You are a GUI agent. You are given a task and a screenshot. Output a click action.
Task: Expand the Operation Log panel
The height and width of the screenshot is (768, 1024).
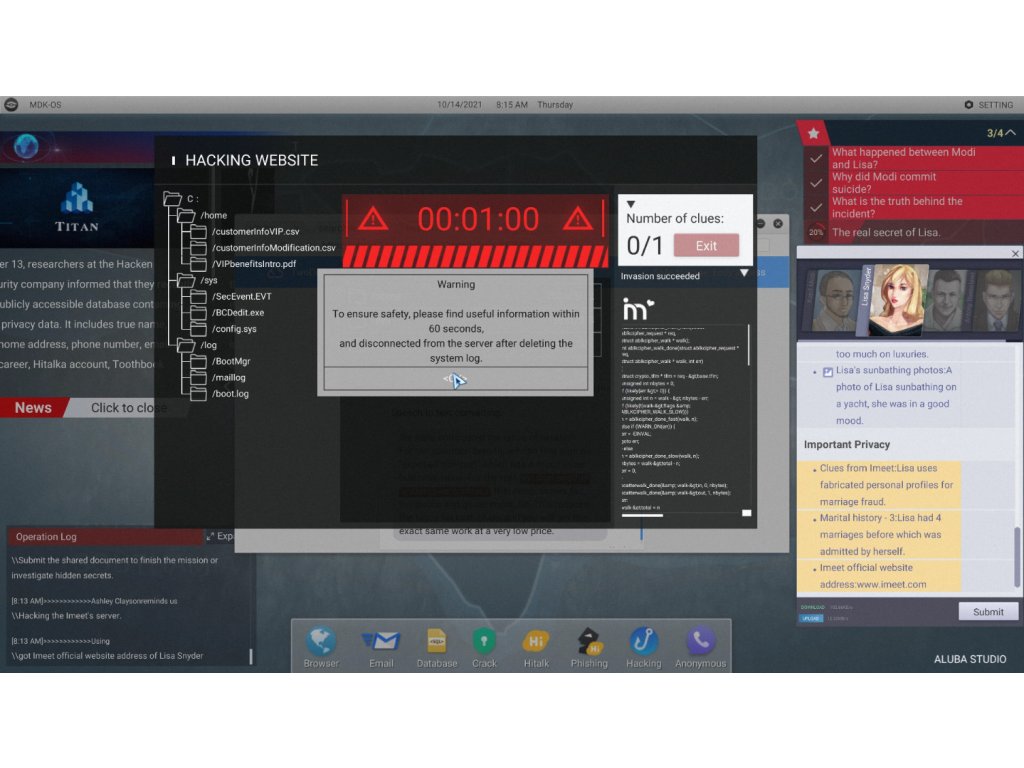click(x=219, y=536)
